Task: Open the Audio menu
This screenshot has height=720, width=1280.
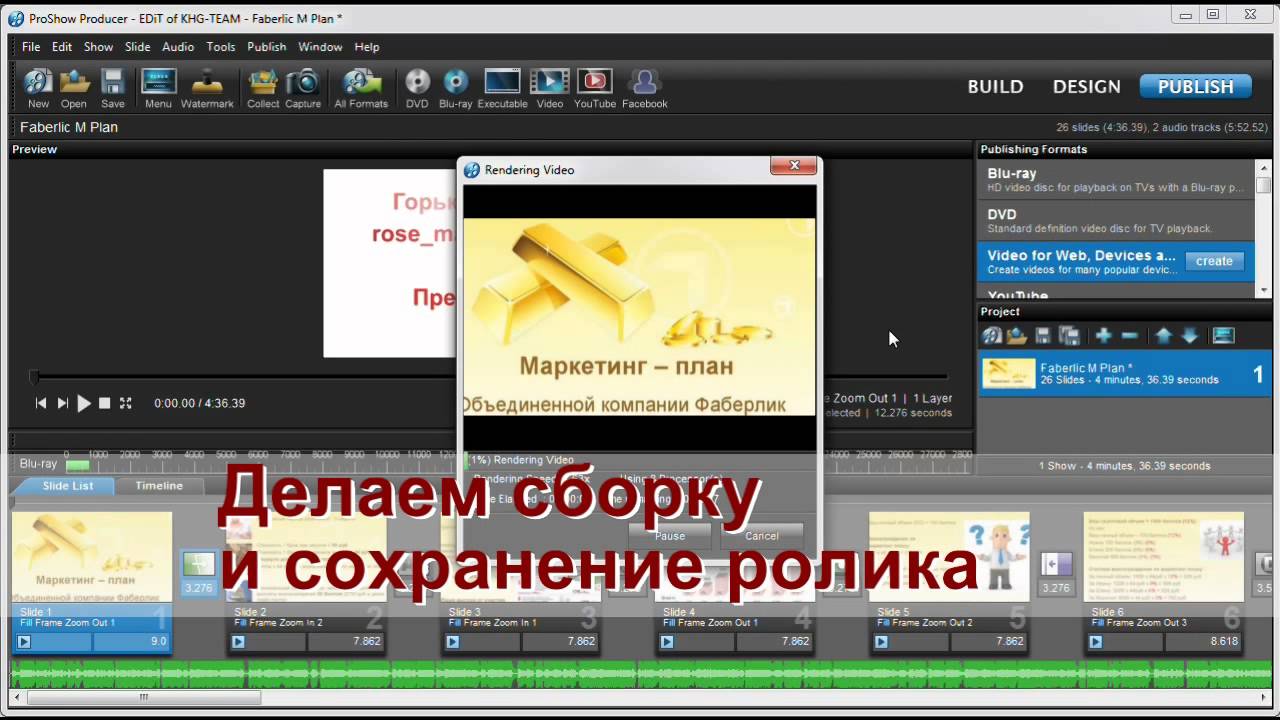Action: coord(178,47)
